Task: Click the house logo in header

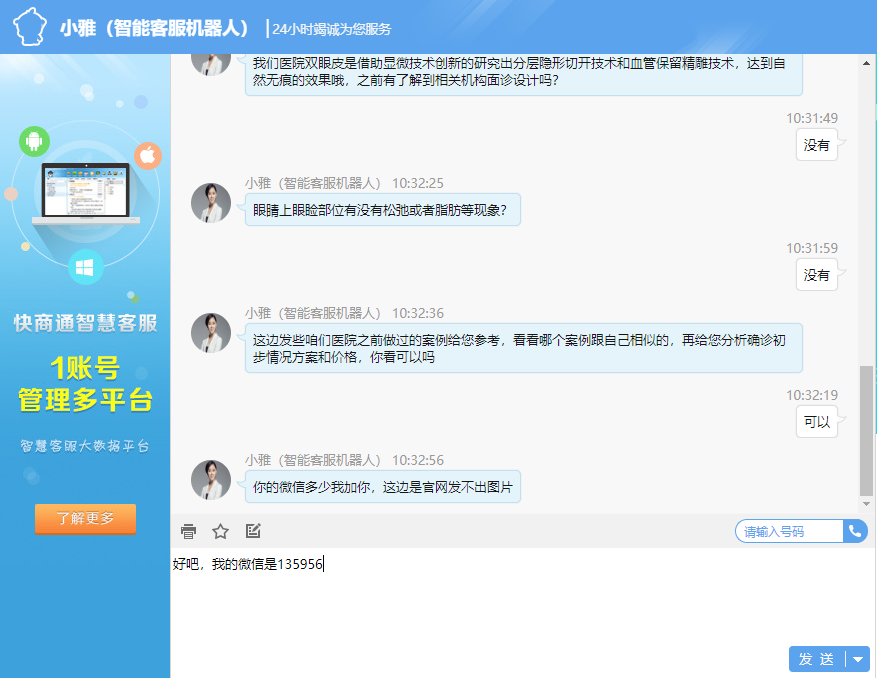Action: tap(32, 27)
